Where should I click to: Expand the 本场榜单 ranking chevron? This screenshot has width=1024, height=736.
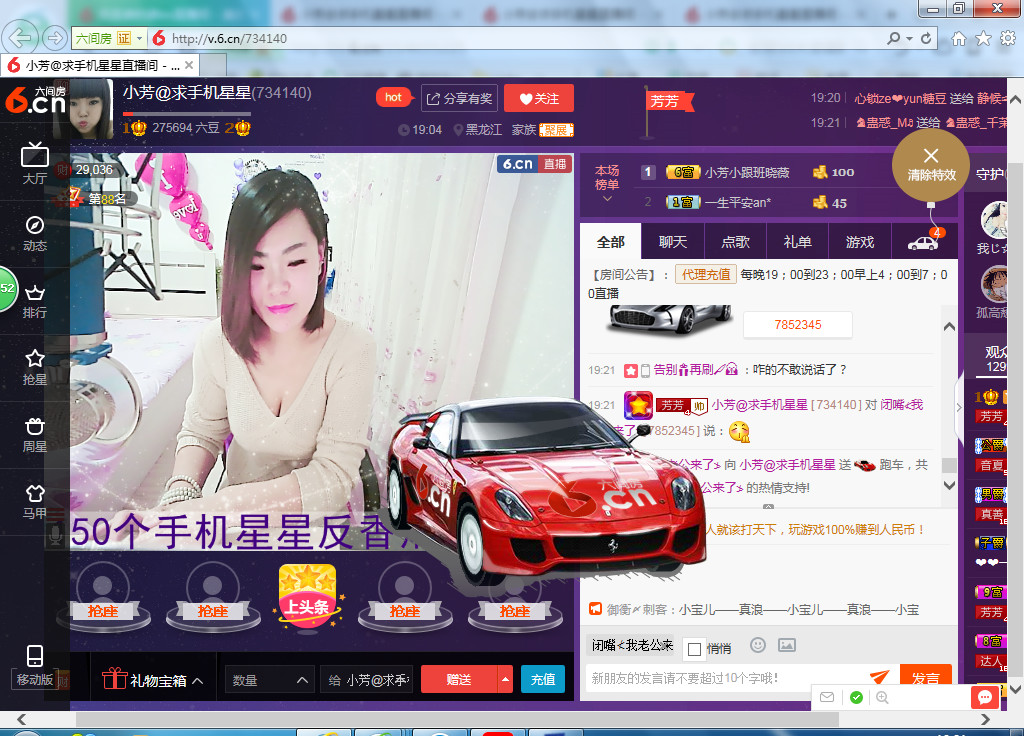(x=607, y=199)
